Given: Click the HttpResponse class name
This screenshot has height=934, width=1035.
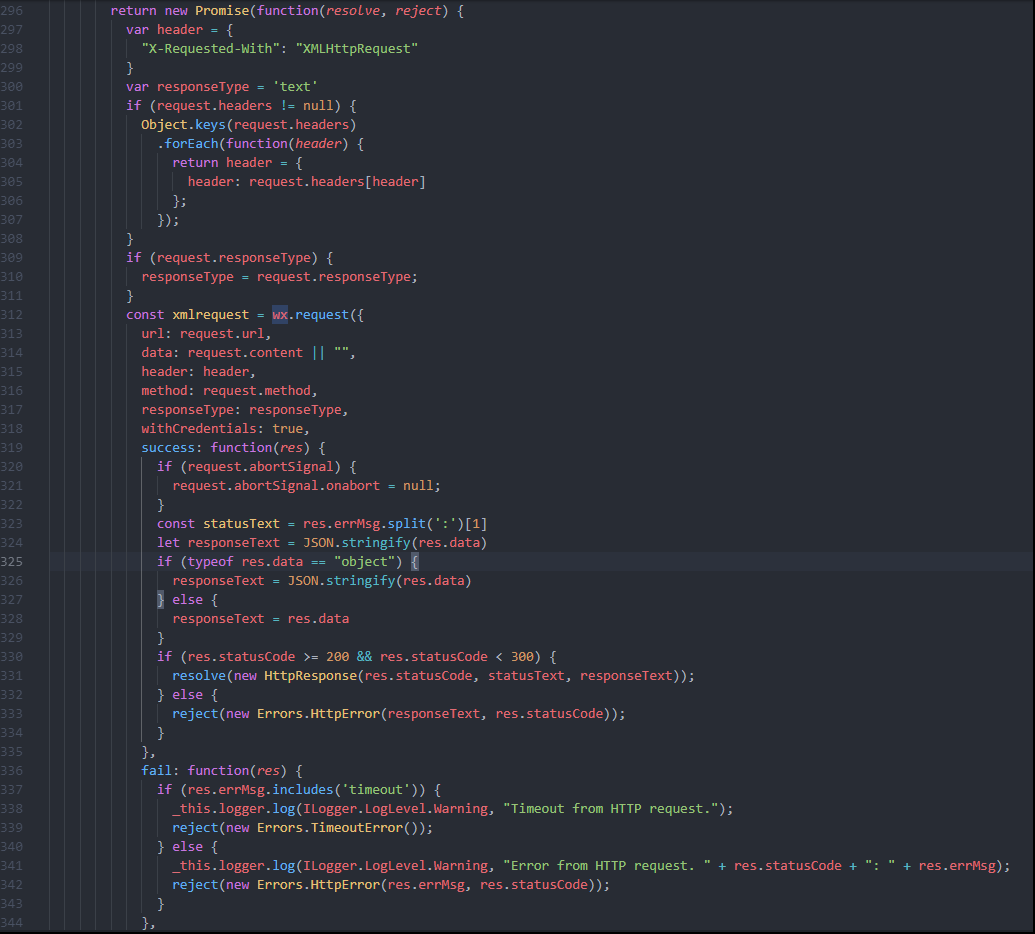Looking at the screenshot, I should click(310, 676).
